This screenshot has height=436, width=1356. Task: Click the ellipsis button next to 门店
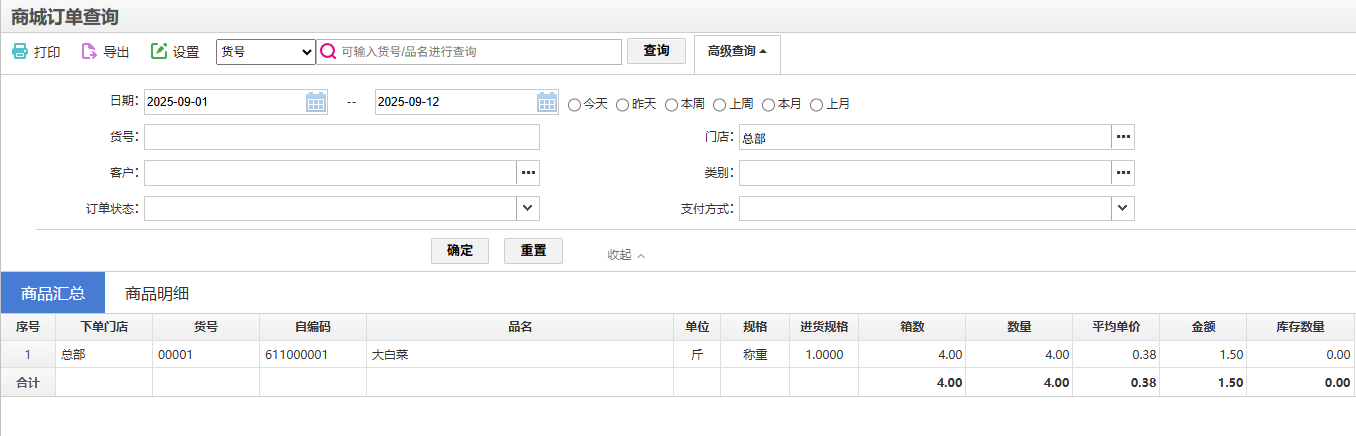(x=1123, y=137)
